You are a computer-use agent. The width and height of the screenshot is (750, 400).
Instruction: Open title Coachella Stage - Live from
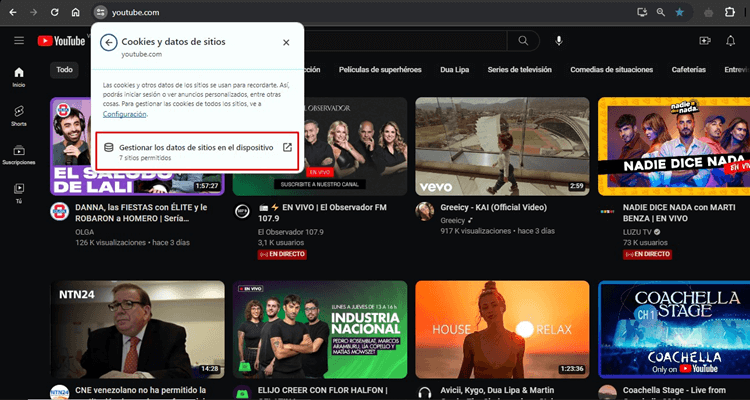(x=674, y=390)
